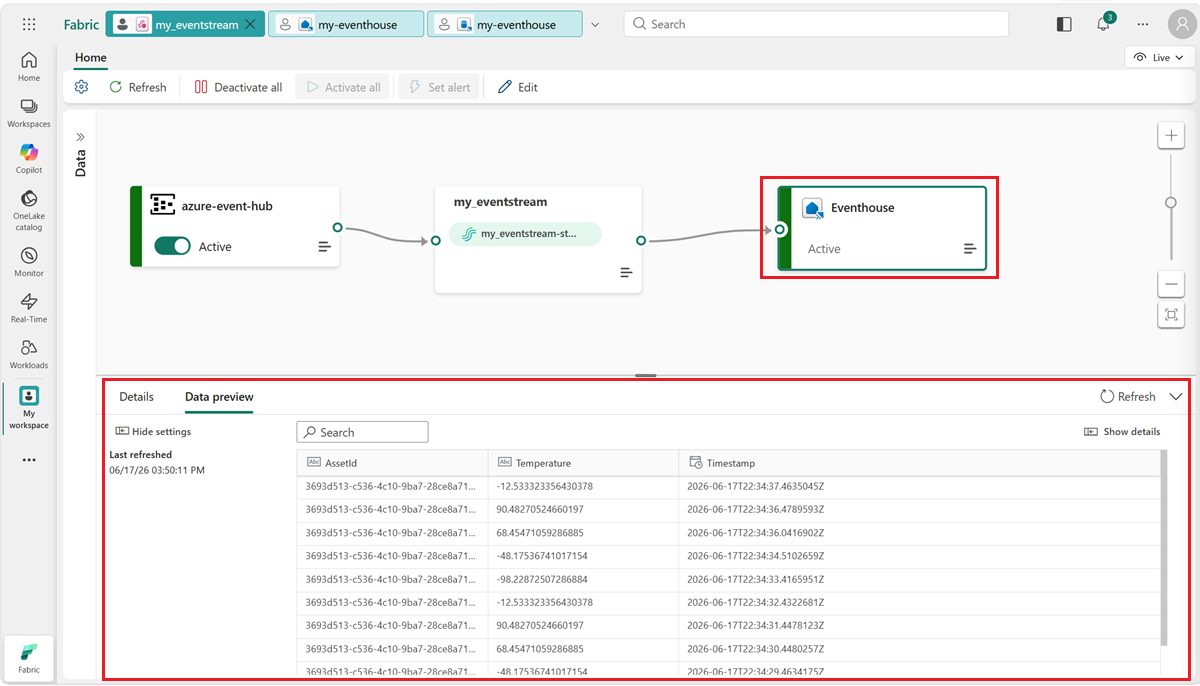Expand the Data pane

tap(81, 137)
